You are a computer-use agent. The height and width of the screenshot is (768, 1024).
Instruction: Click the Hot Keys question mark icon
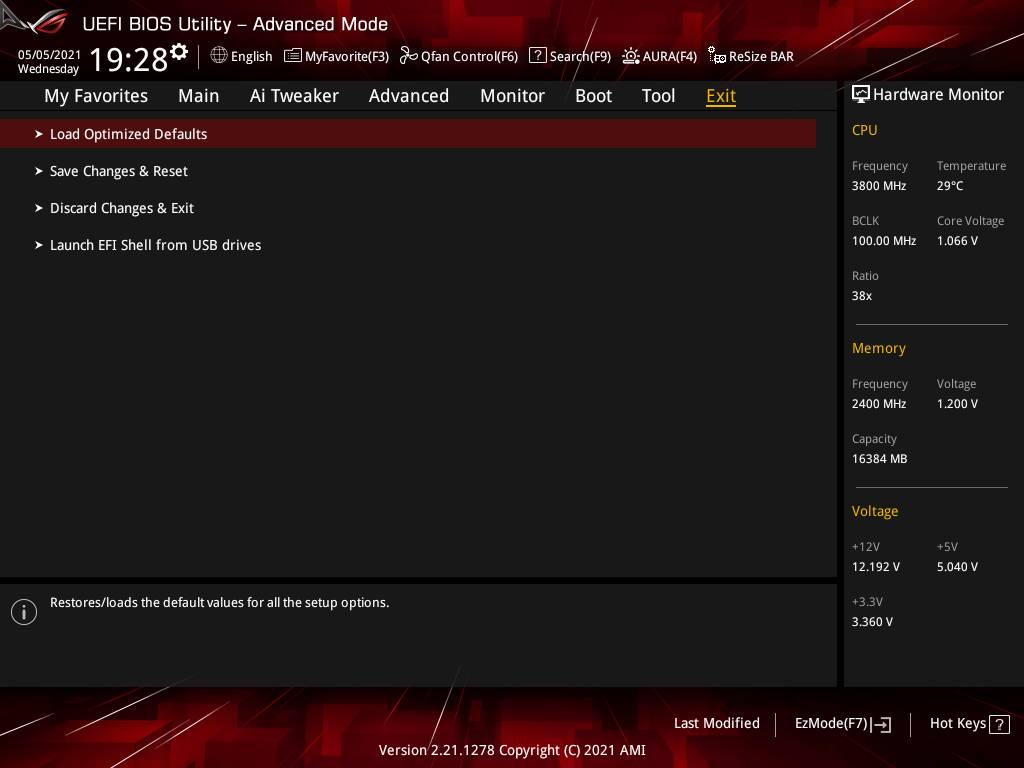999,724
